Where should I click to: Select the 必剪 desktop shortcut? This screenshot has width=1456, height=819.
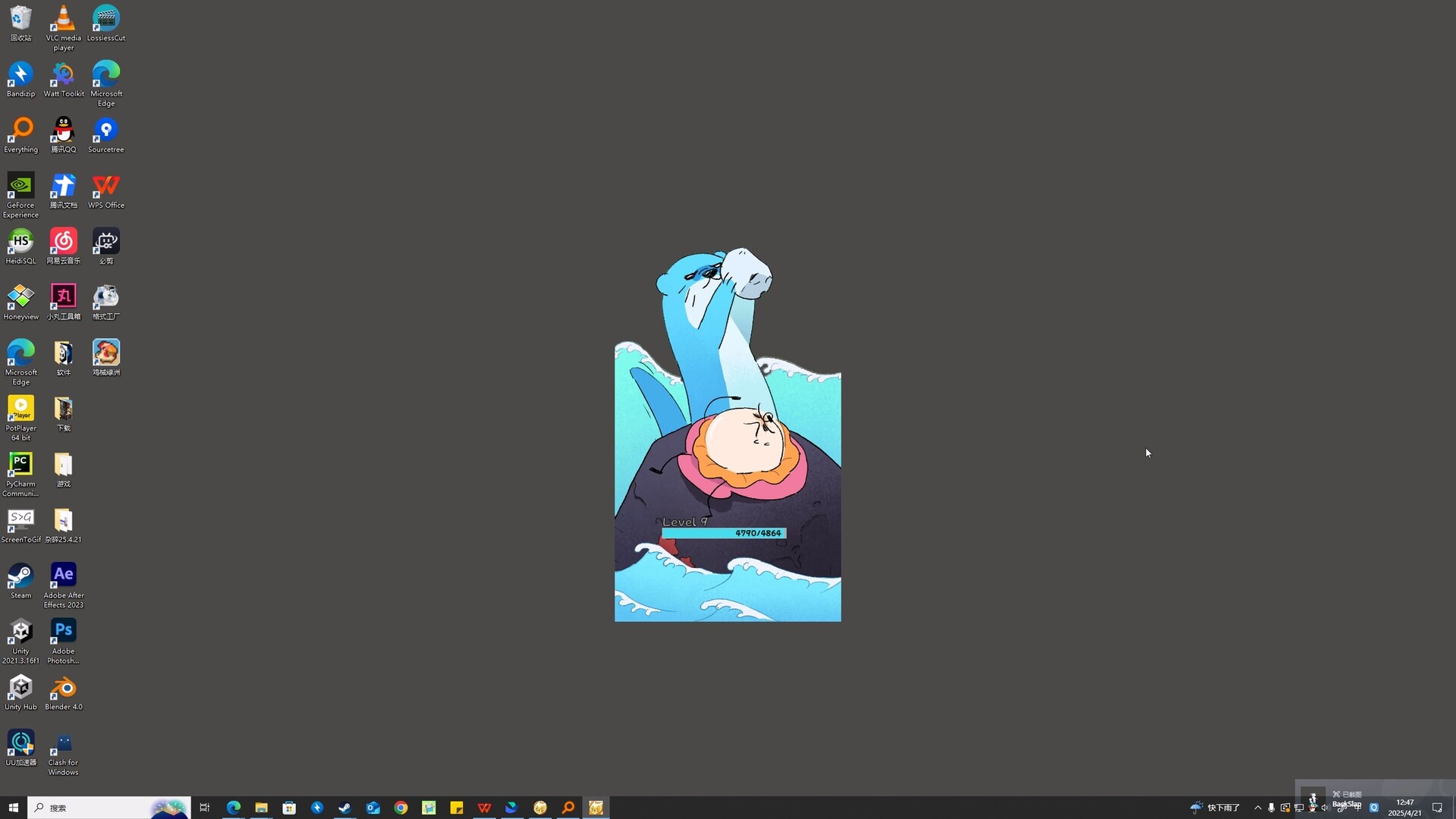[x=106, y=246]
